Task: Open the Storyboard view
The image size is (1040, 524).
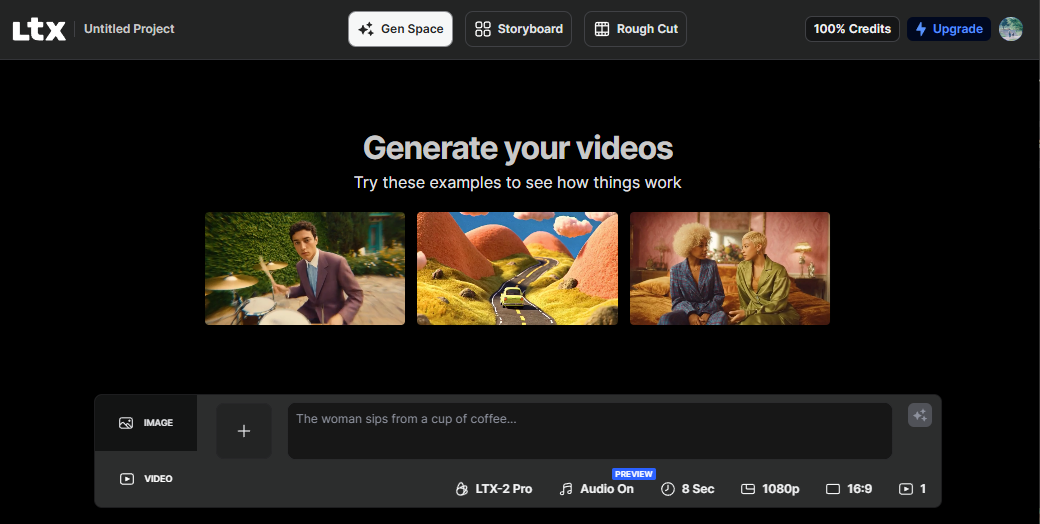Action: coord(518,29)
